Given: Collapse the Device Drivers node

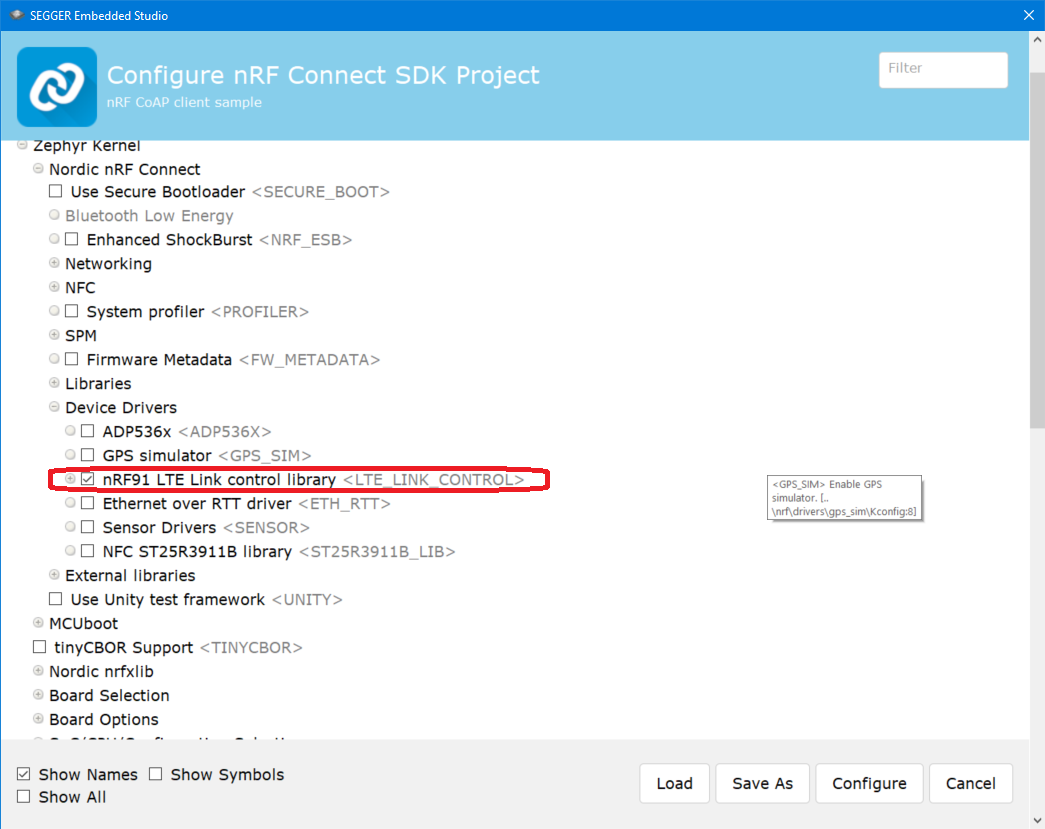Looking at the screenshot, I should click(x=55, y=407).
